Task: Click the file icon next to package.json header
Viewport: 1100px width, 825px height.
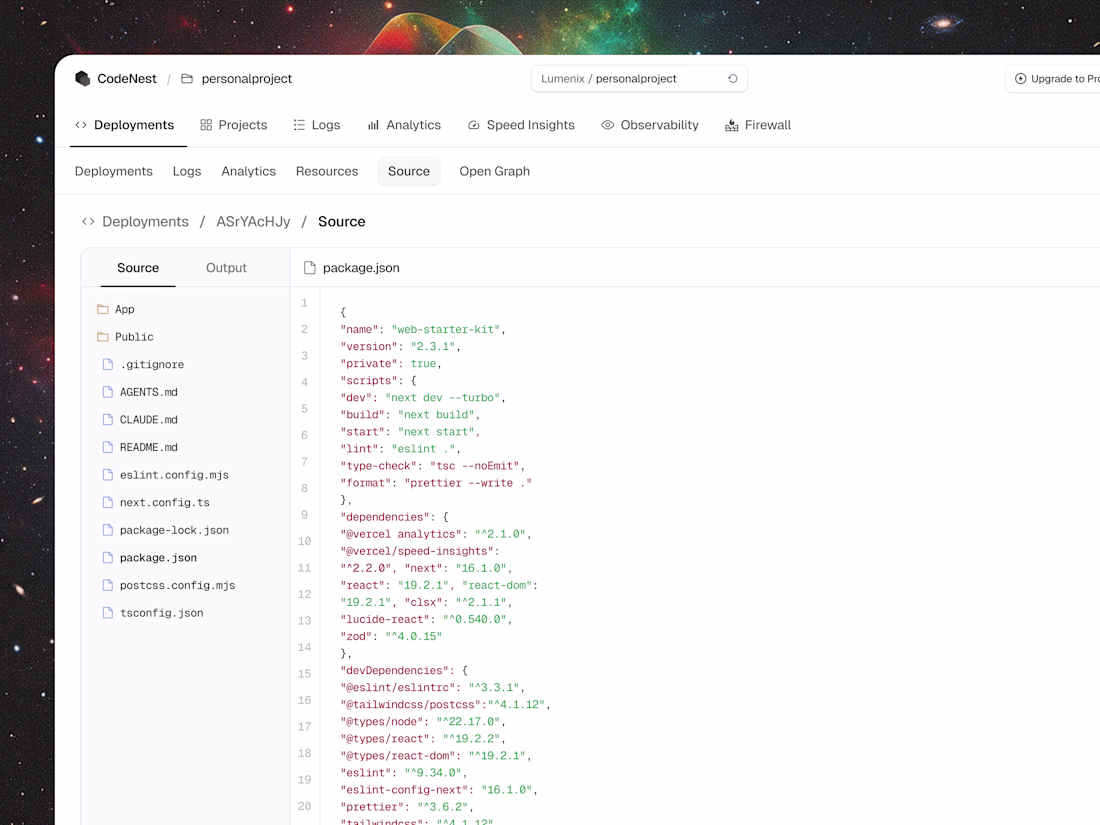Action: 309,268
